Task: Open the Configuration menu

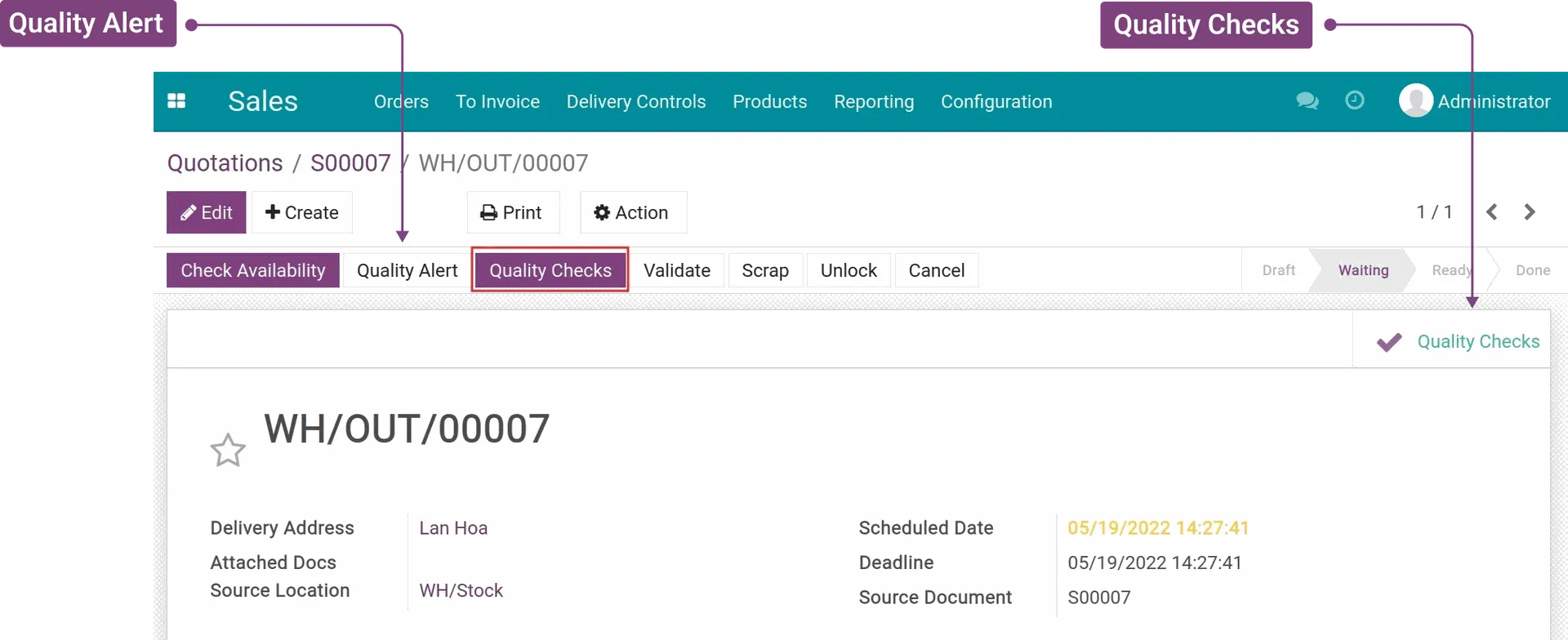Action: click(996, 101)
